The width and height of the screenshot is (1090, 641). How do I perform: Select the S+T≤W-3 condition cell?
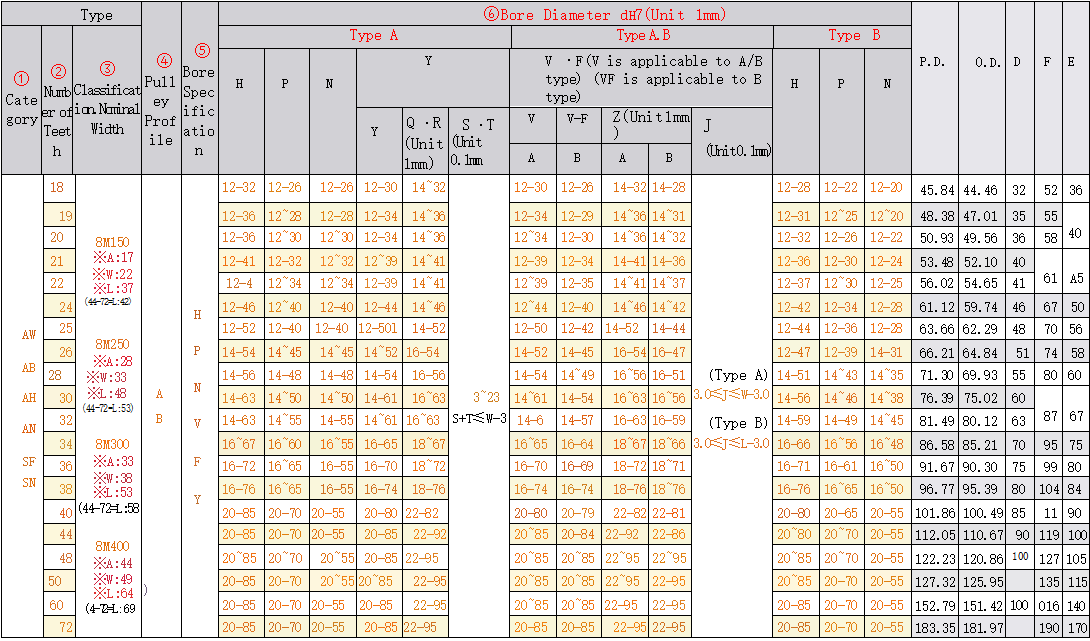click(478, 420)
